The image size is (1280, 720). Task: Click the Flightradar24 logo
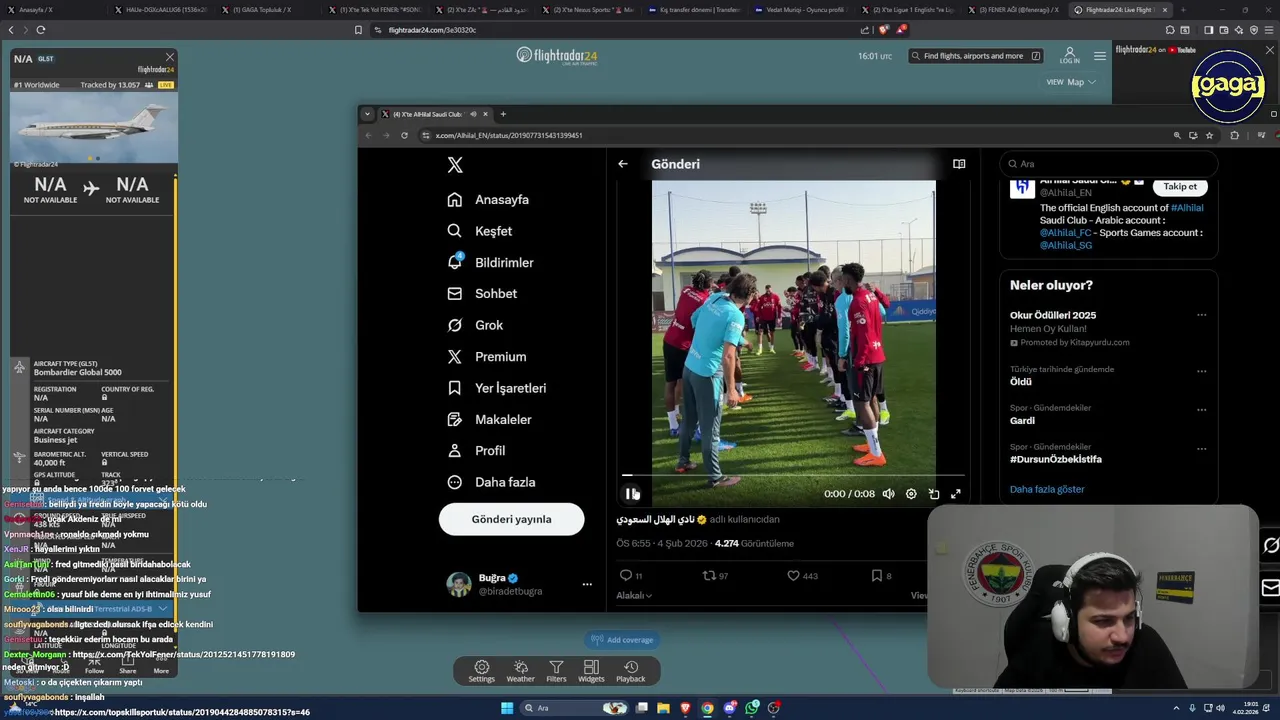click(558, 56)
